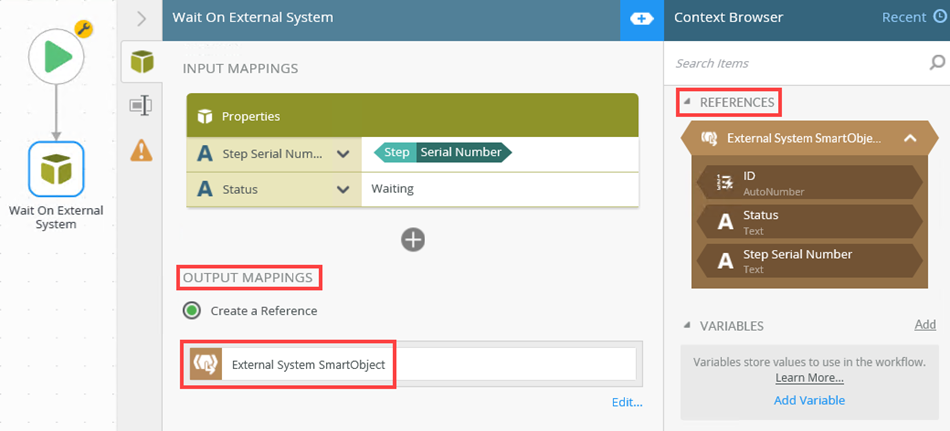Click the add property plus circle
The height and width of the screenshot is (431, 950).
point(412,239)
